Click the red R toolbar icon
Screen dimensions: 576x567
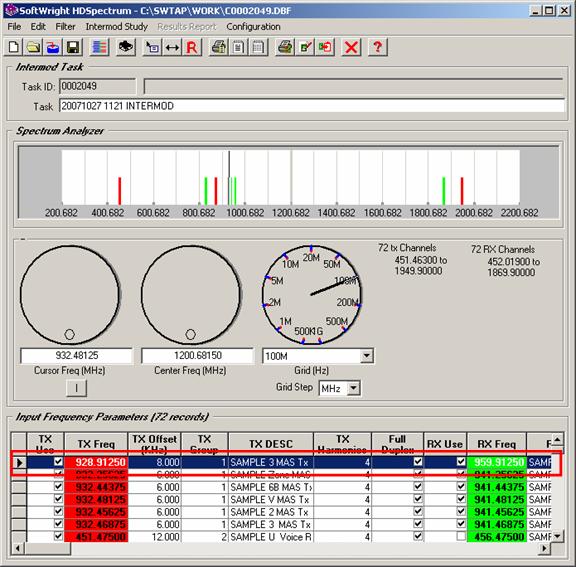click(x=192, y=47)
